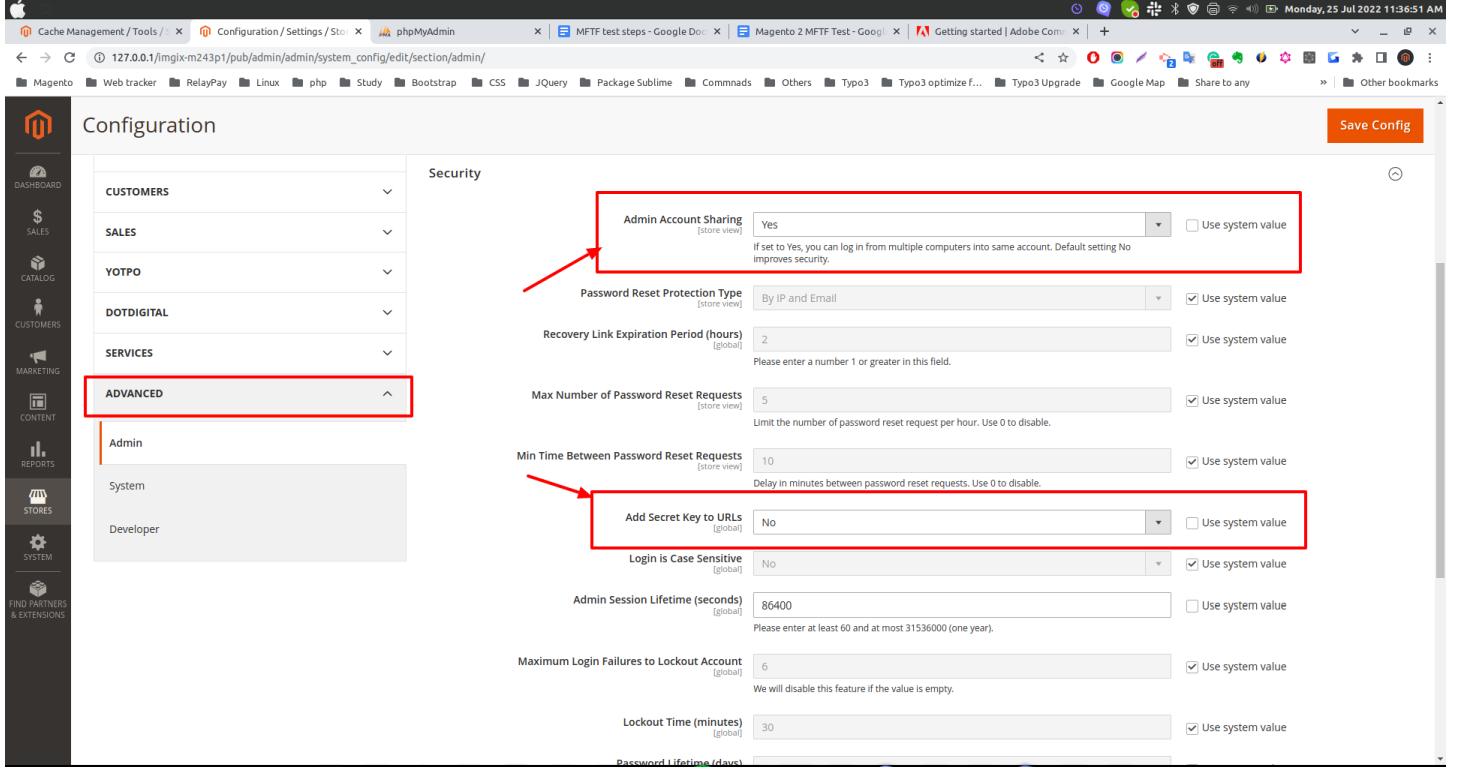Open the Google Translate extension icon
Image resolution: width=1457 pixels, height=767 pixels.
pos(1189,58)
